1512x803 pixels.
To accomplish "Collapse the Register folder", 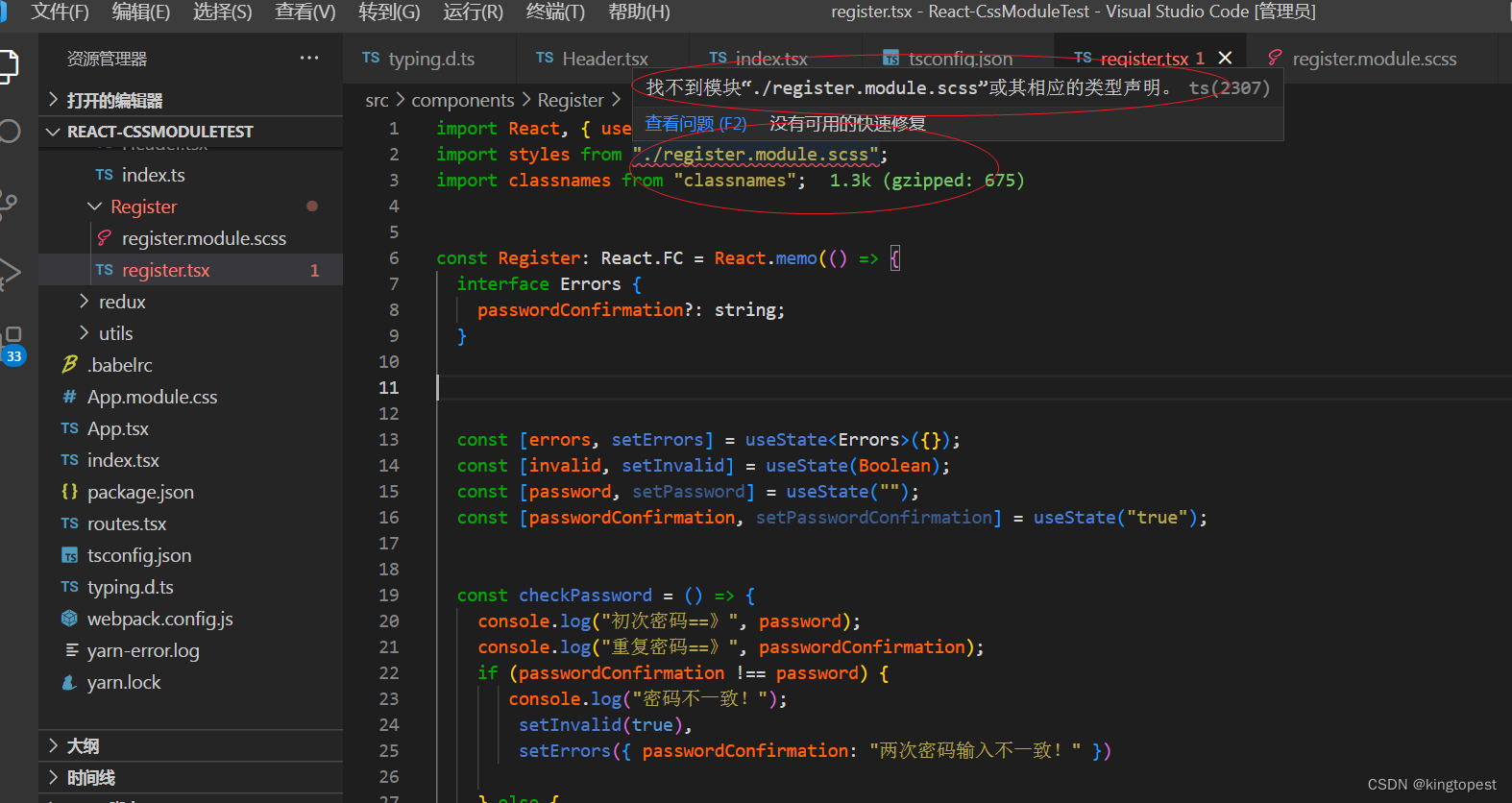I will [94, 207].
